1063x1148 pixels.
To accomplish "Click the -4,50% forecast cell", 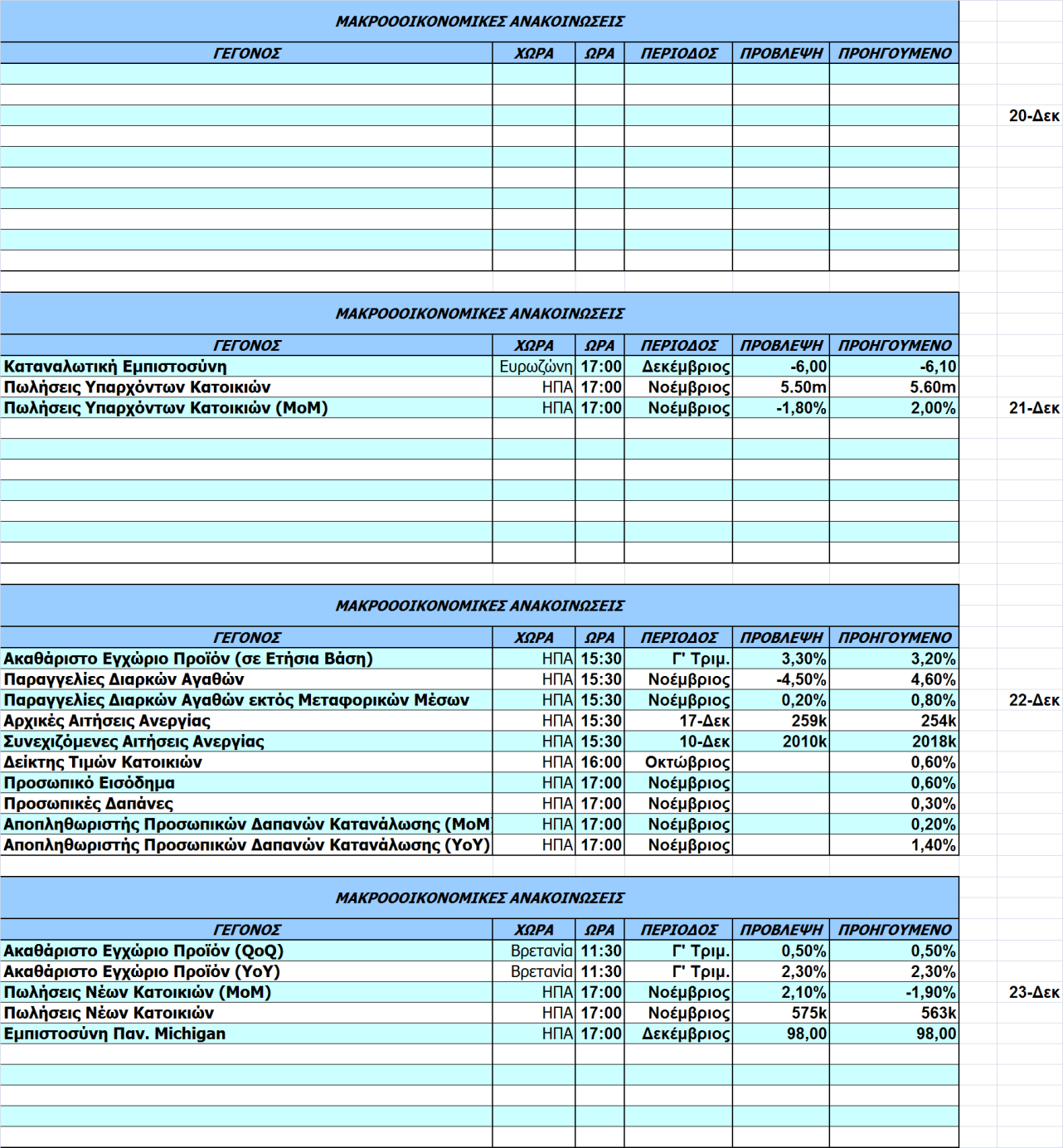I will tap(781, 679).
